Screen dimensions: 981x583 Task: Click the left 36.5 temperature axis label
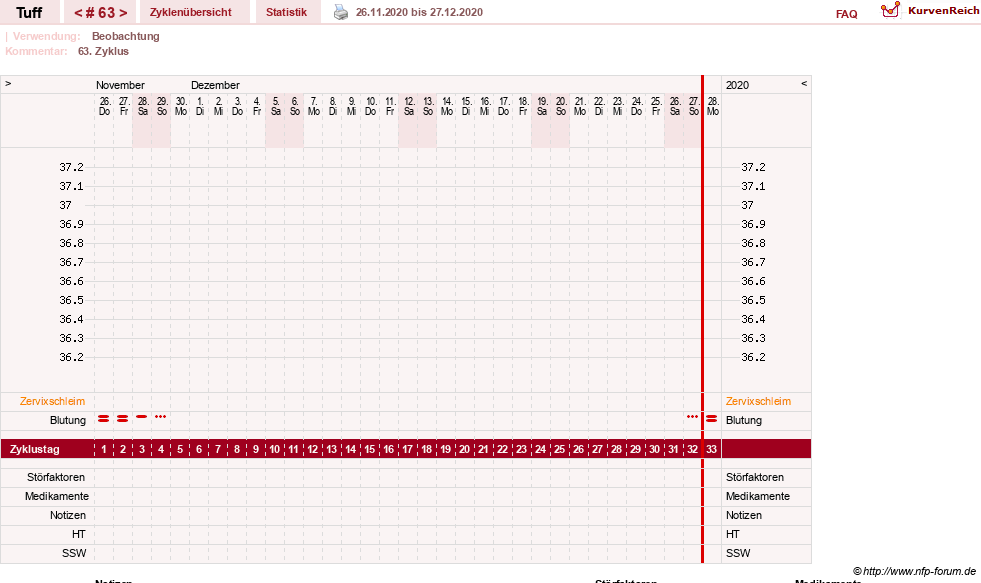click(71, 300)
